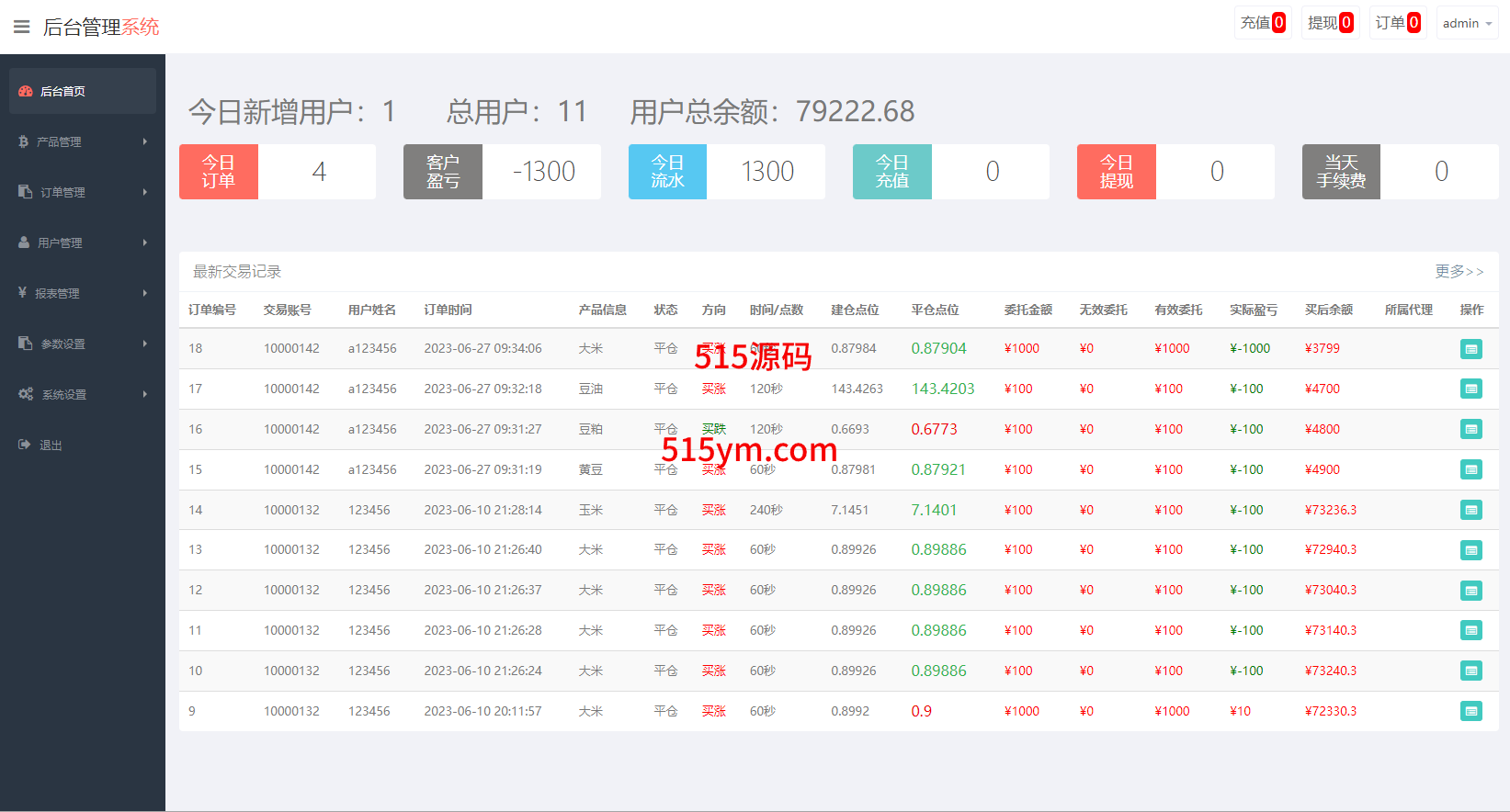This screenshot has width=1510, height=812.
Task: Click the 充值 notification button
Action: coord(1263,23)
